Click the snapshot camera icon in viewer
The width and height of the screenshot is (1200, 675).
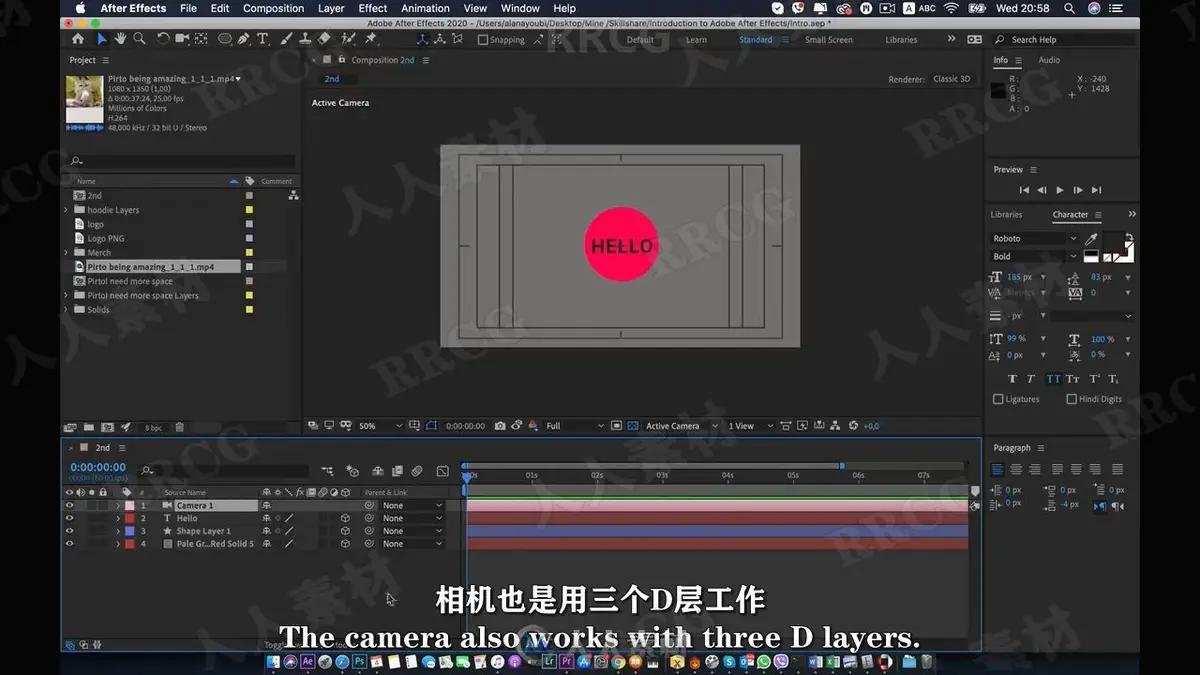pos(500,426)
